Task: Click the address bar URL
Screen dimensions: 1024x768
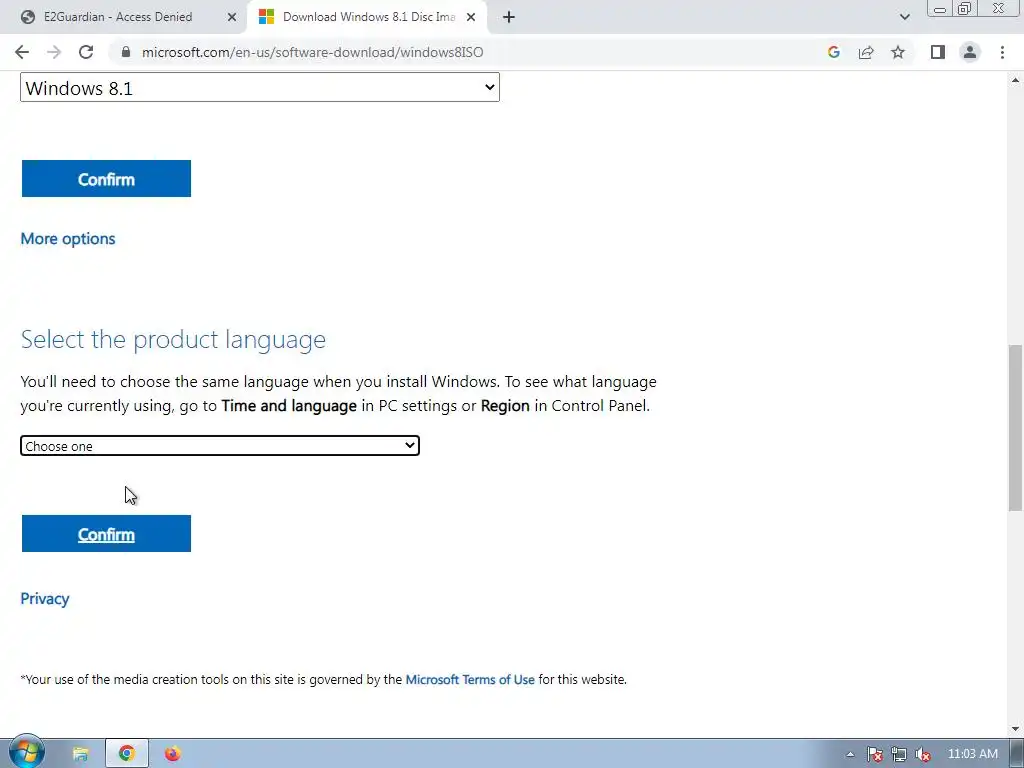Action: click(x=312, y=52)
